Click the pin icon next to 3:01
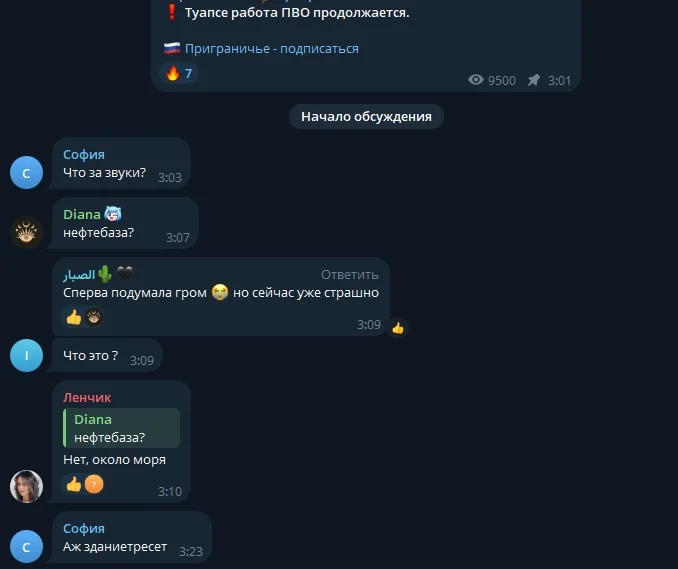The height and width of the screenshot is (569, 678). [534, 80]
